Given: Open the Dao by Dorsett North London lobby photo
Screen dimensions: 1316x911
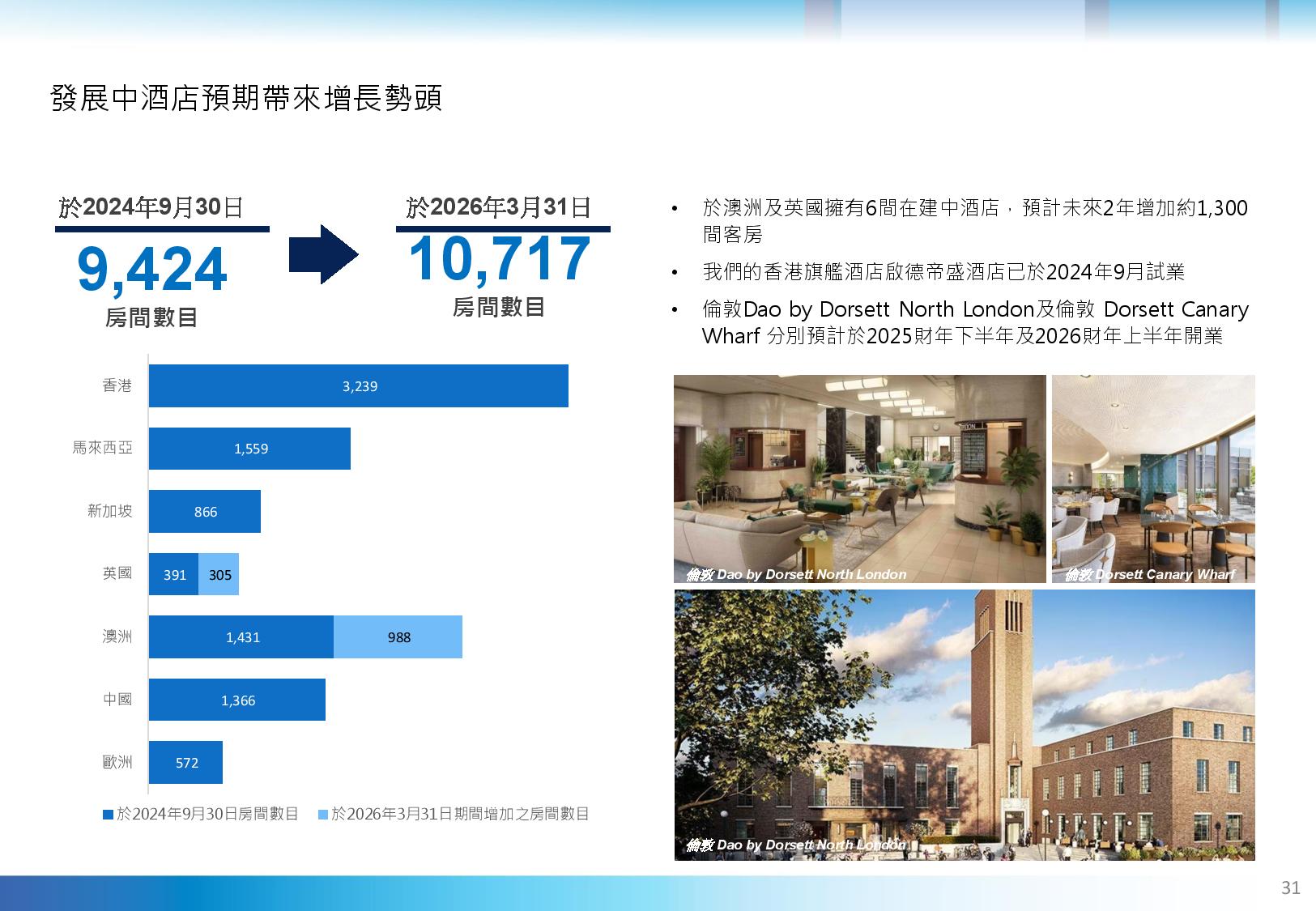Looking at the screenshot, I should (860, 479).
